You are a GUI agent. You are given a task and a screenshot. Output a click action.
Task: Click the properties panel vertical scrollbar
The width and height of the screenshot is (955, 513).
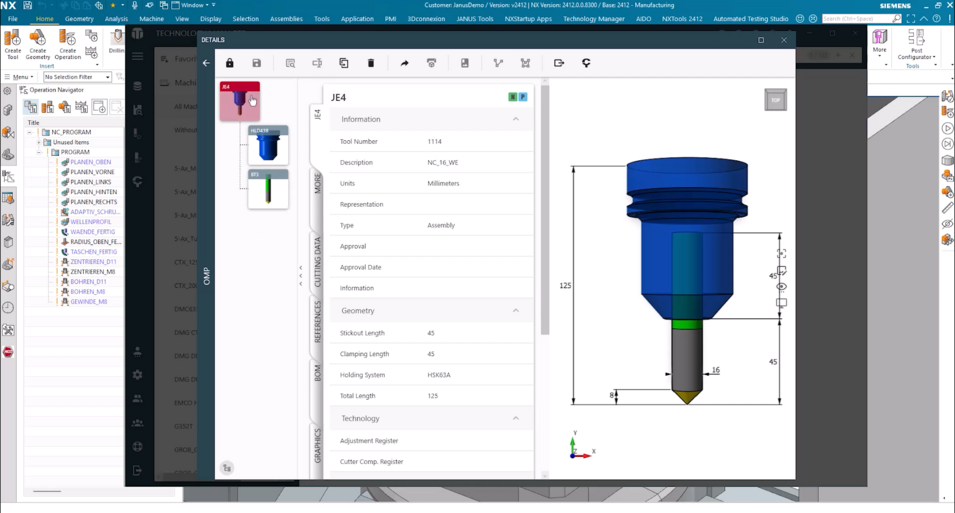coord(544,210)
